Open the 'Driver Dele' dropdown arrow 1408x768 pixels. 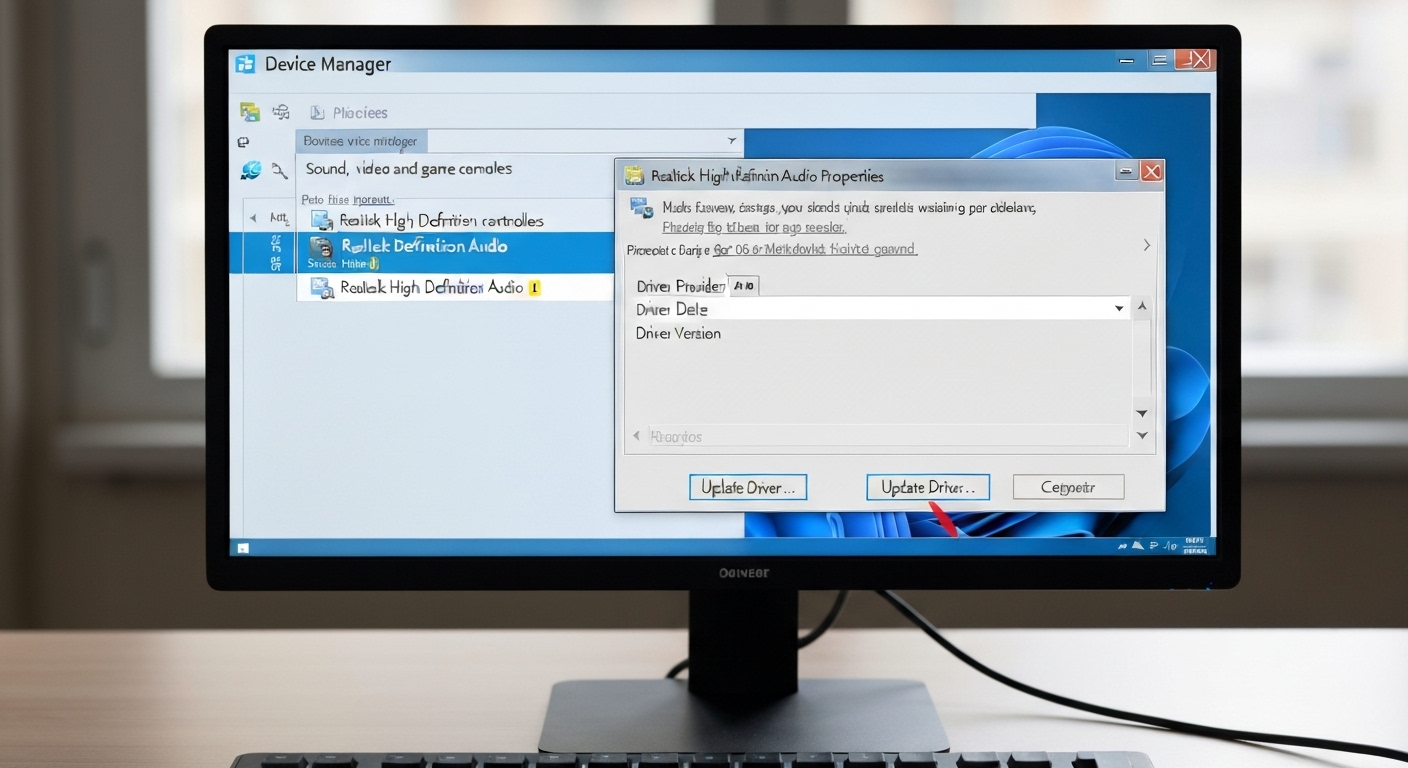coord(1119,309)
